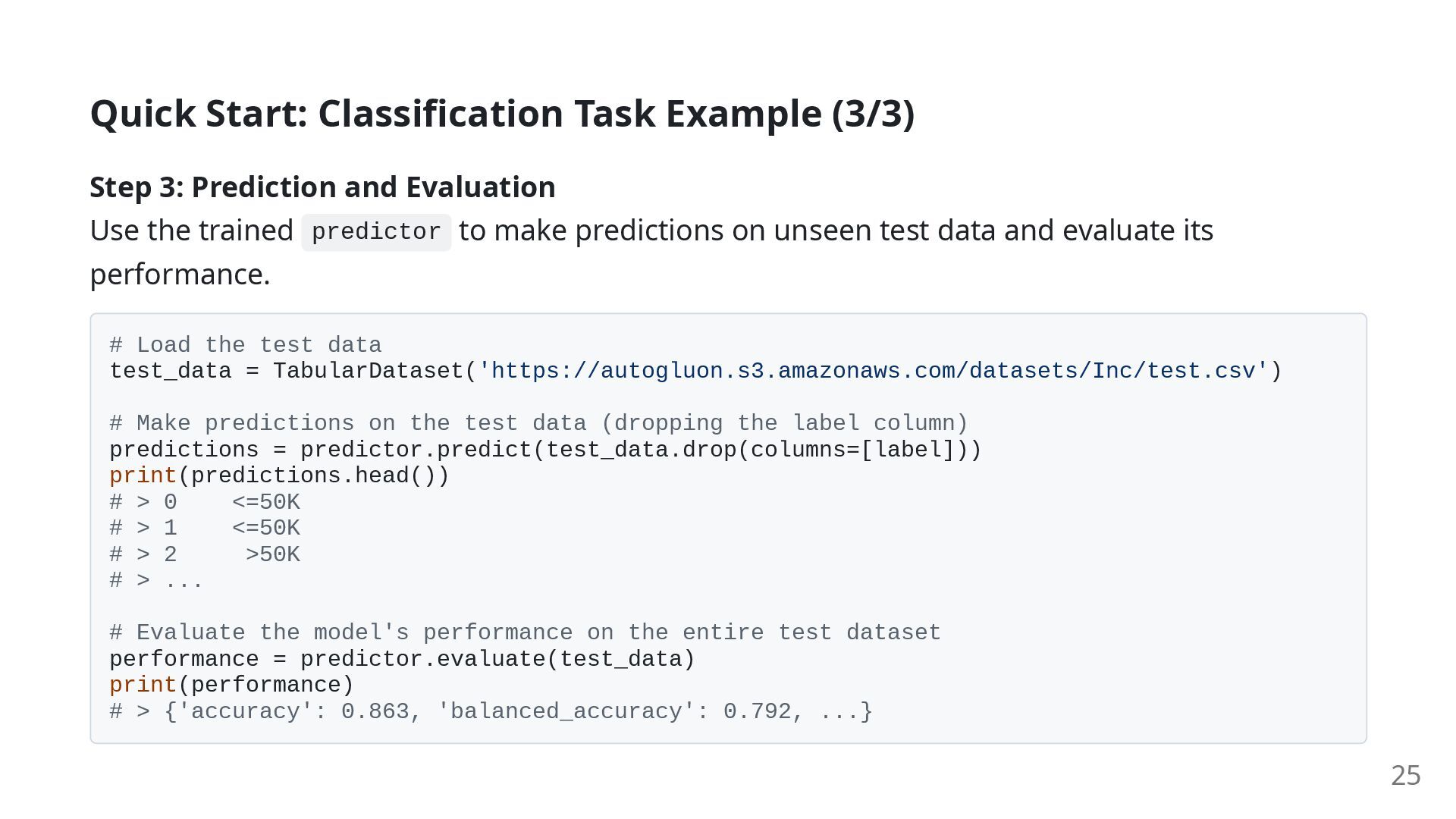Viewport: 1456px width, 819px height.
Task: Click the inline 'predictor' code badge
Action: [376, 232]
